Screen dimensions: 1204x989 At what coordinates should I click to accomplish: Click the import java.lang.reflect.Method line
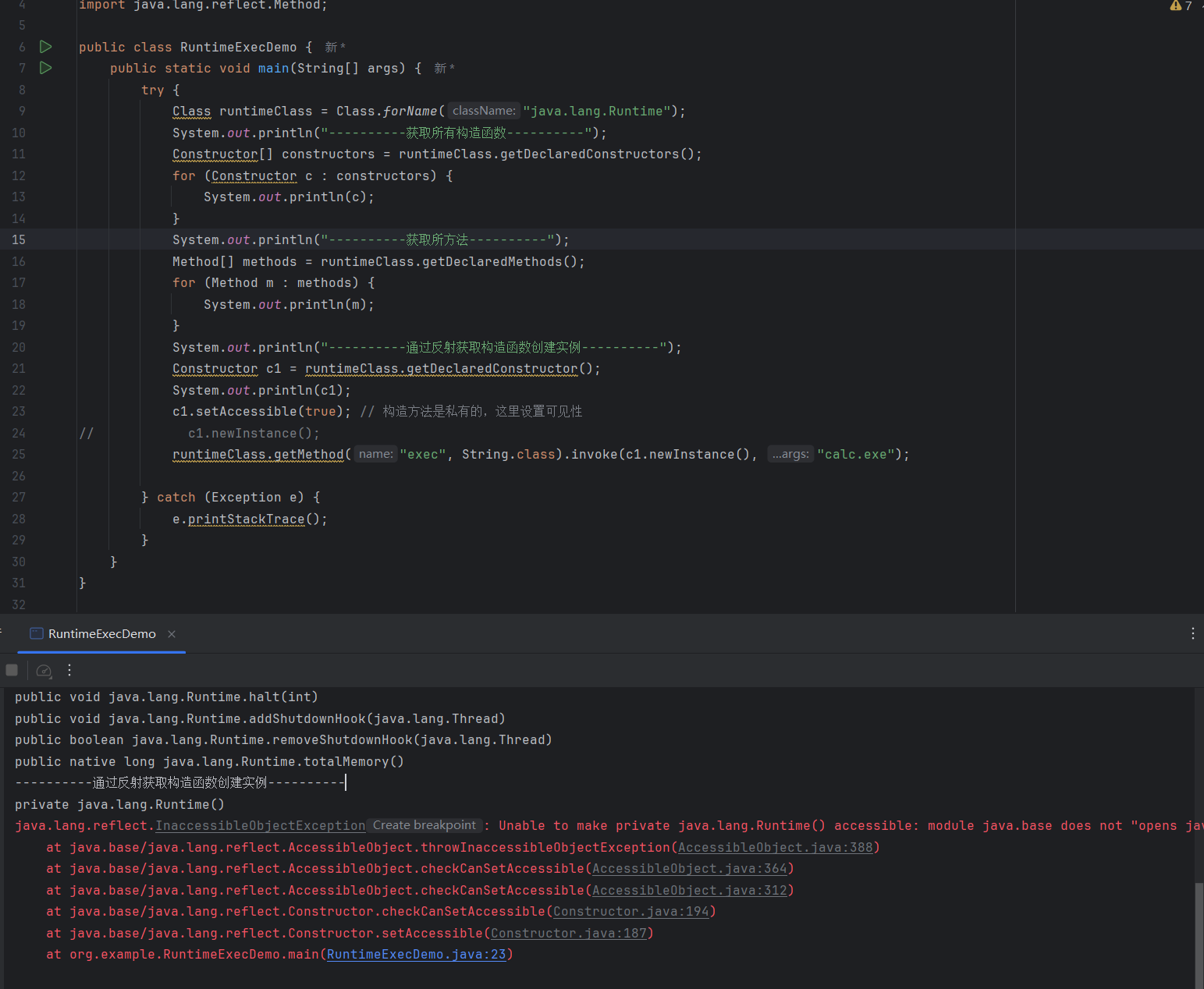pos(203,5)
